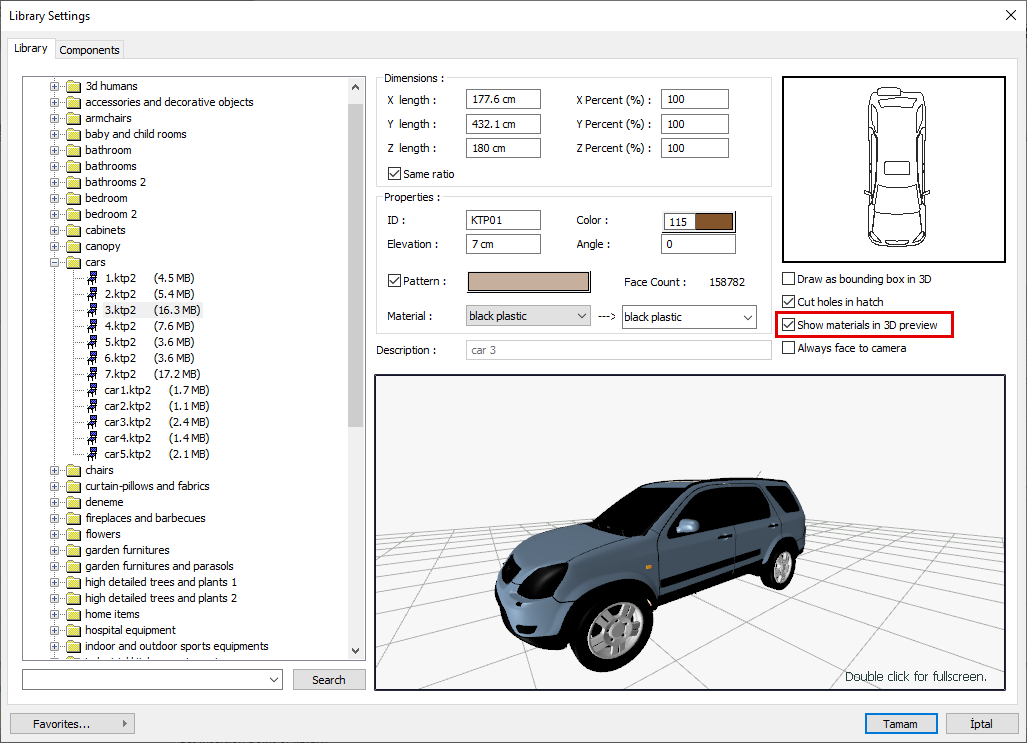Viewport: 1027px width, 743px height.
Task: Click the brown Color swatch
Action: click(x=714, y=222)
